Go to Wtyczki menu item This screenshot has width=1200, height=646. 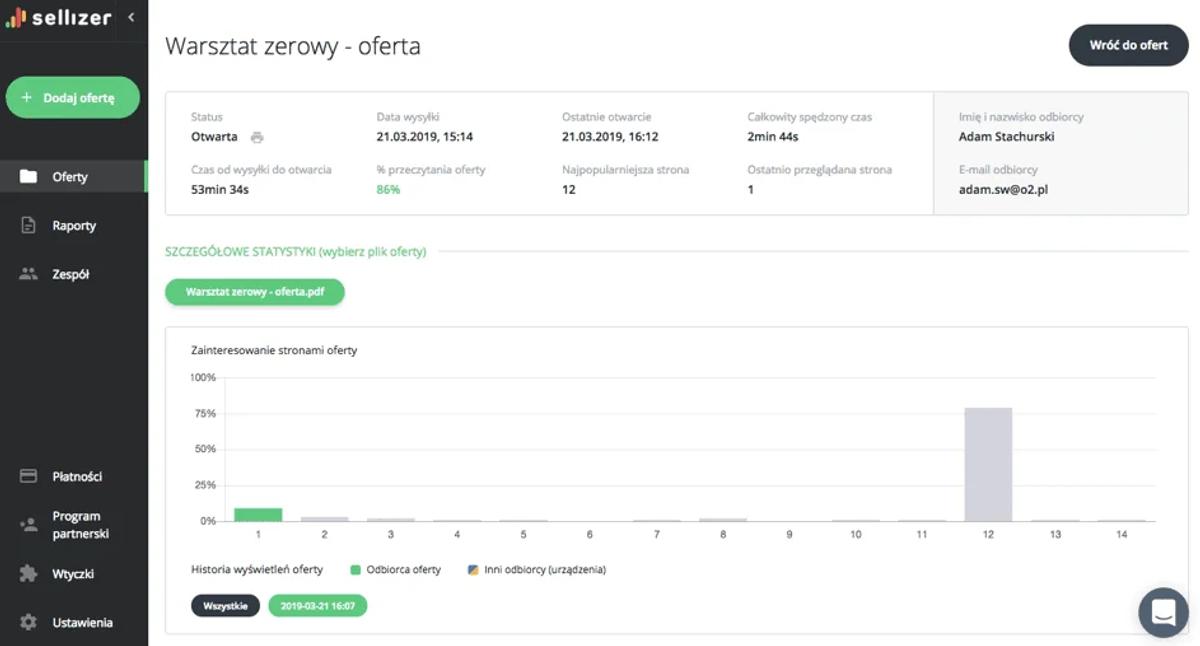(73, 574)
